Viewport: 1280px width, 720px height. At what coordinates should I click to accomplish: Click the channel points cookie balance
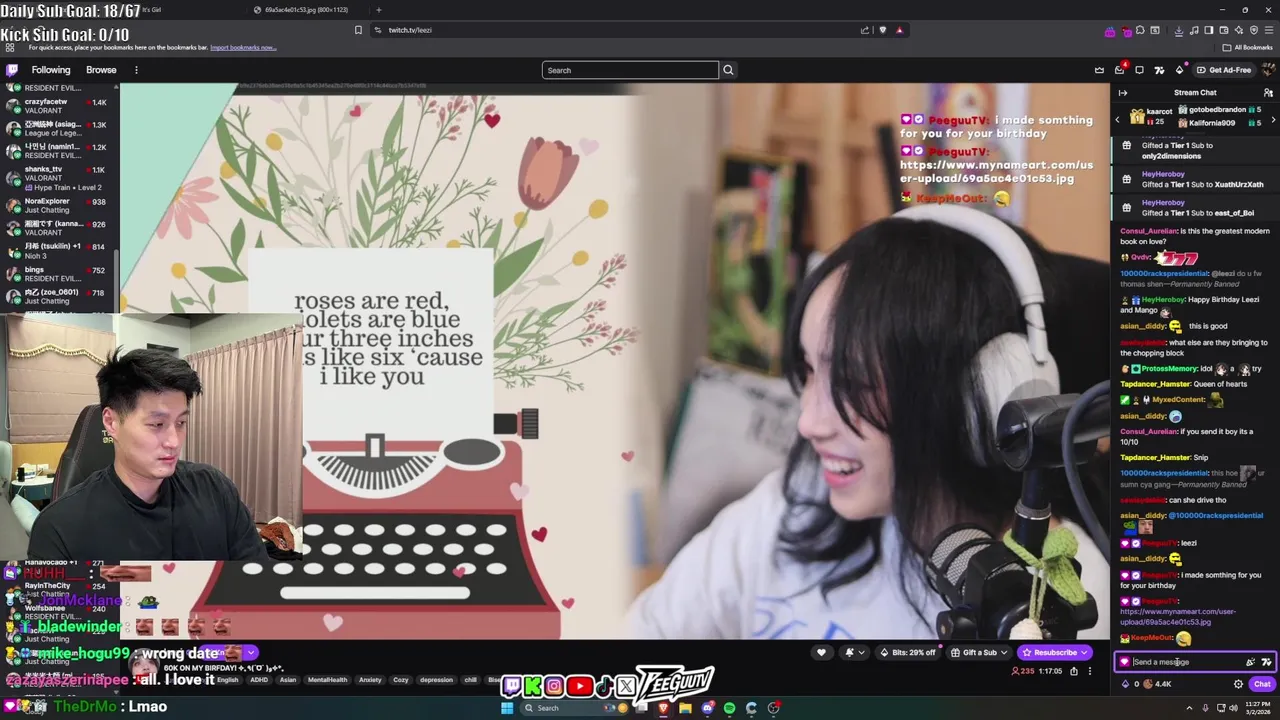coord(1157,684)
